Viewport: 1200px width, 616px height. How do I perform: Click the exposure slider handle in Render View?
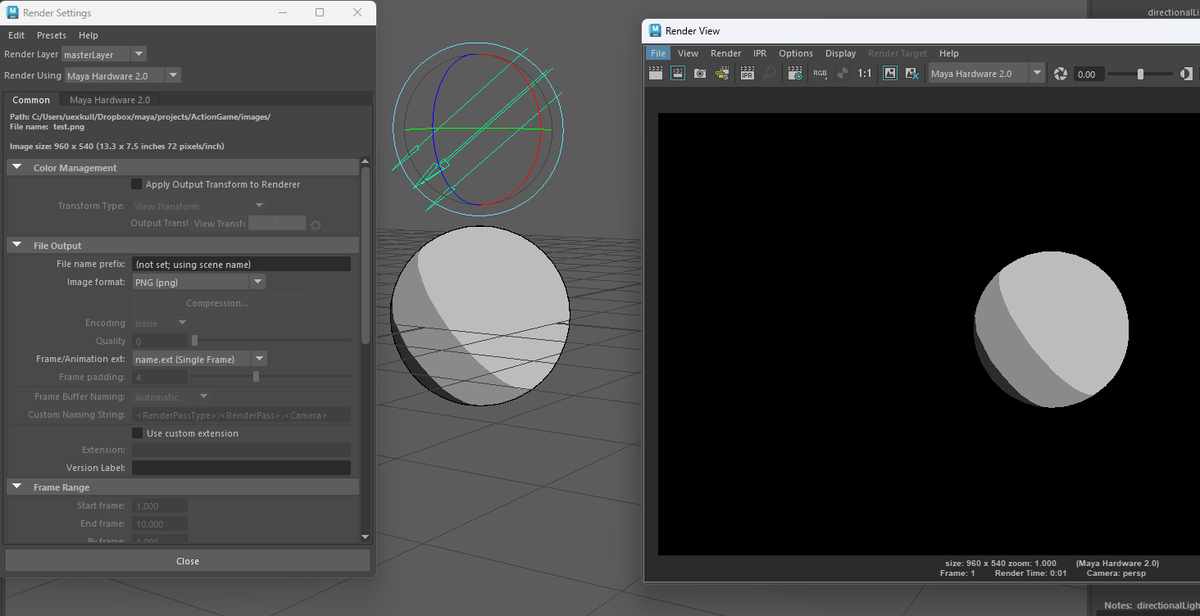1140,73
